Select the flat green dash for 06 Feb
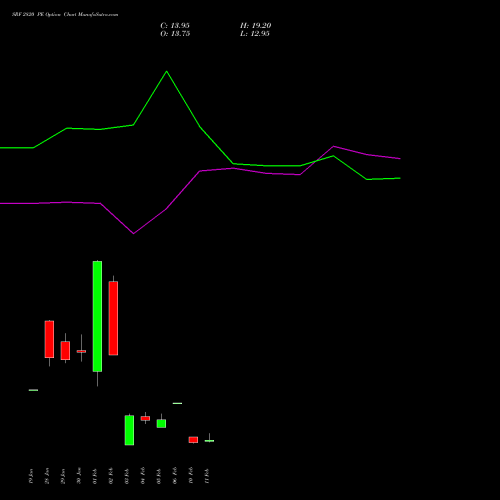 (x=177, y=403)
